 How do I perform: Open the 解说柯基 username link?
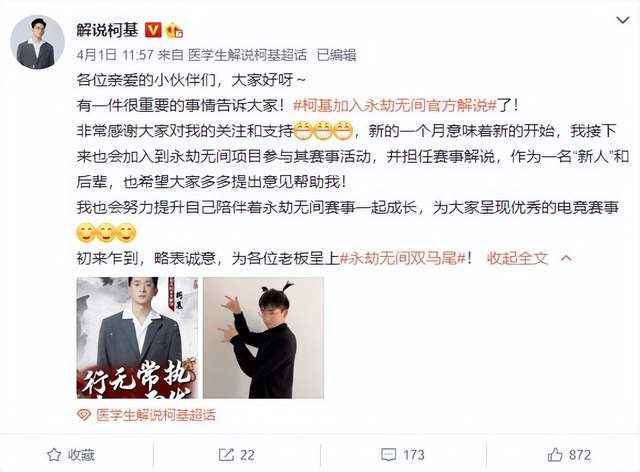pos(107,30)
